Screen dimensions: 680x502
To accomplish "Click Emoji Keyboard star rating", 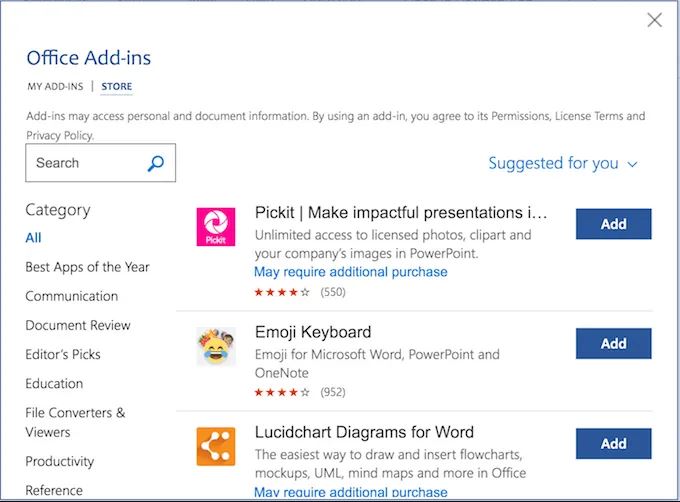I will click(282, 392).
